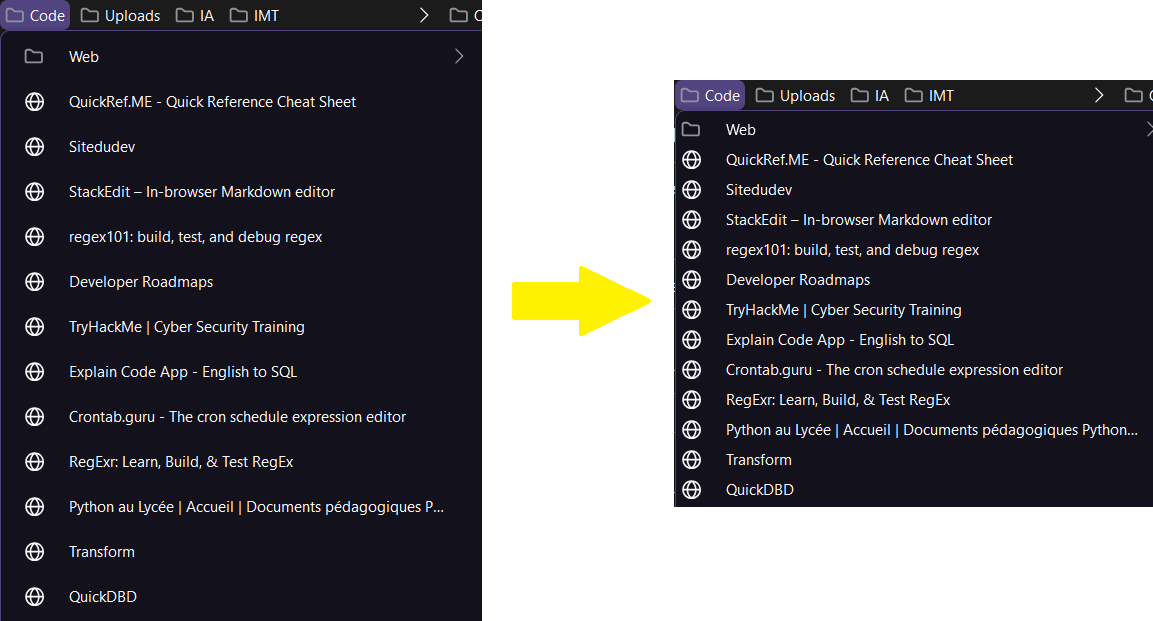
Task: Open Code folder in right bookmarks bar
Action: [710, 96]
